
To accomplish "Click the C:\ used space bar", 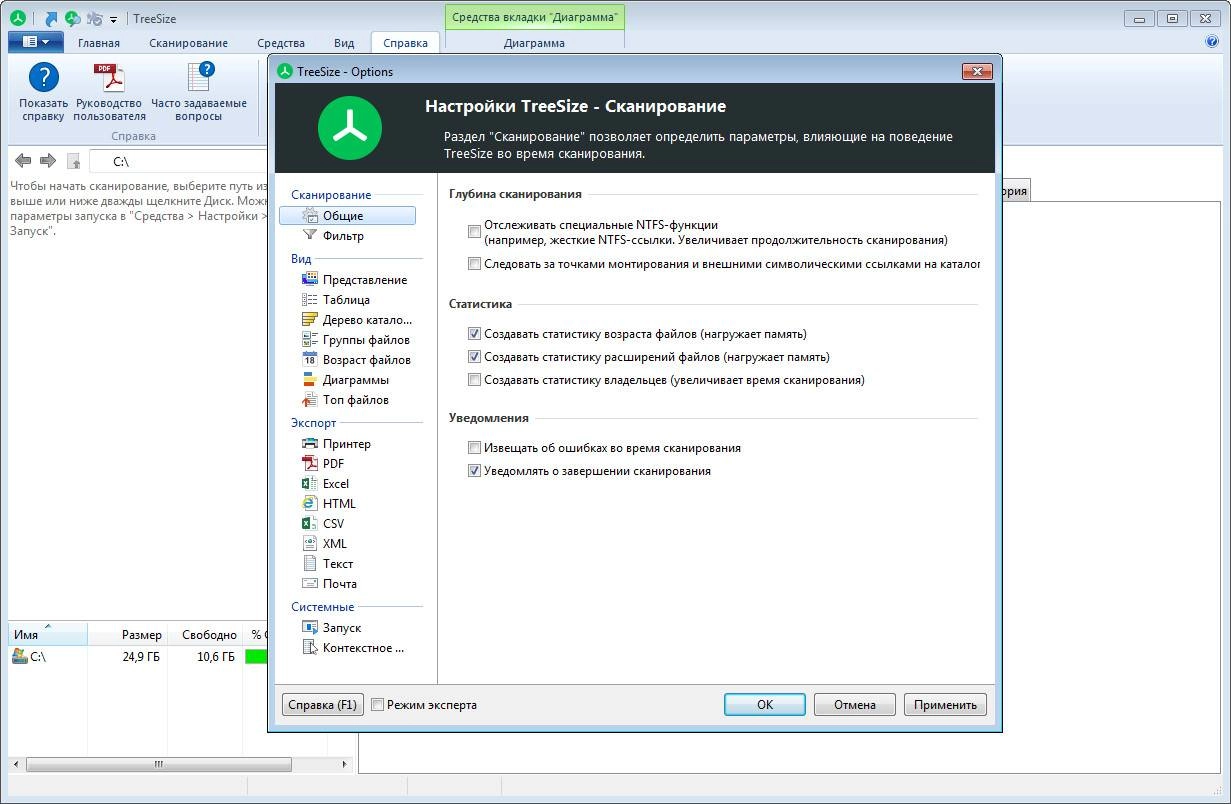I will click(x=256, y=657).
